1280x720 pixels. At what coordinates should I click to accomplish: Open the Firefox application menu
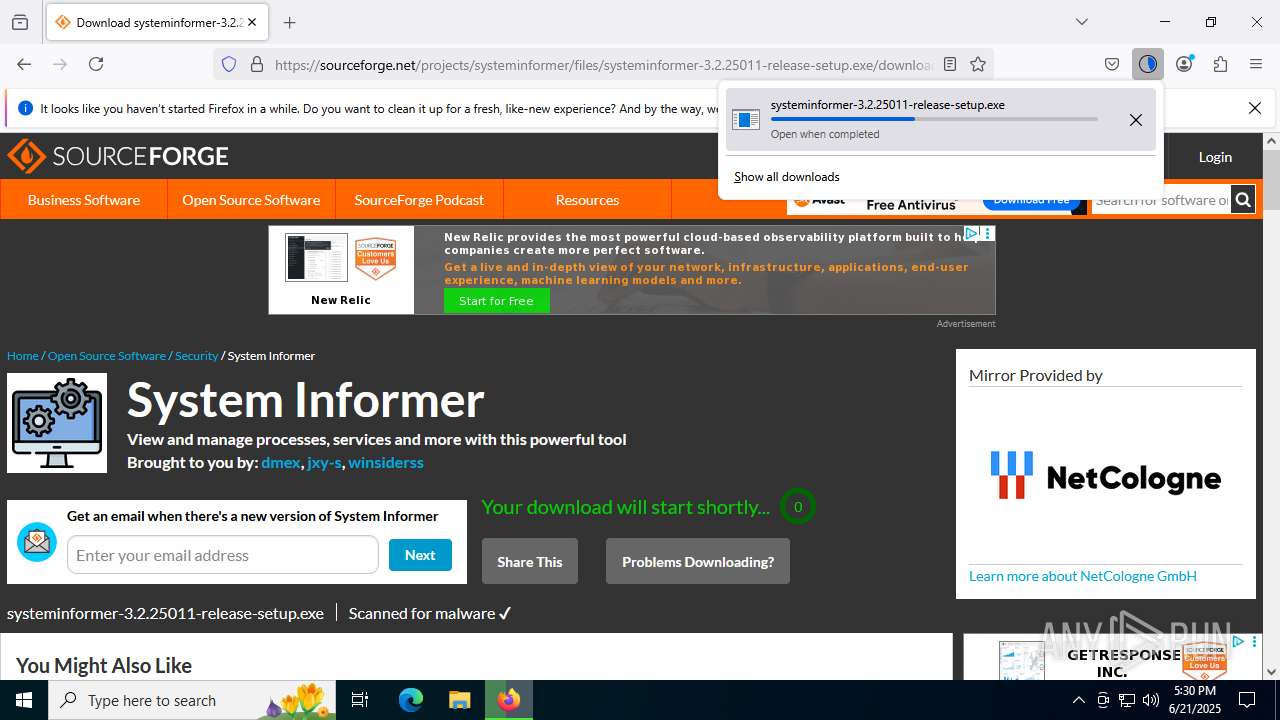[x=1256, y=64]
